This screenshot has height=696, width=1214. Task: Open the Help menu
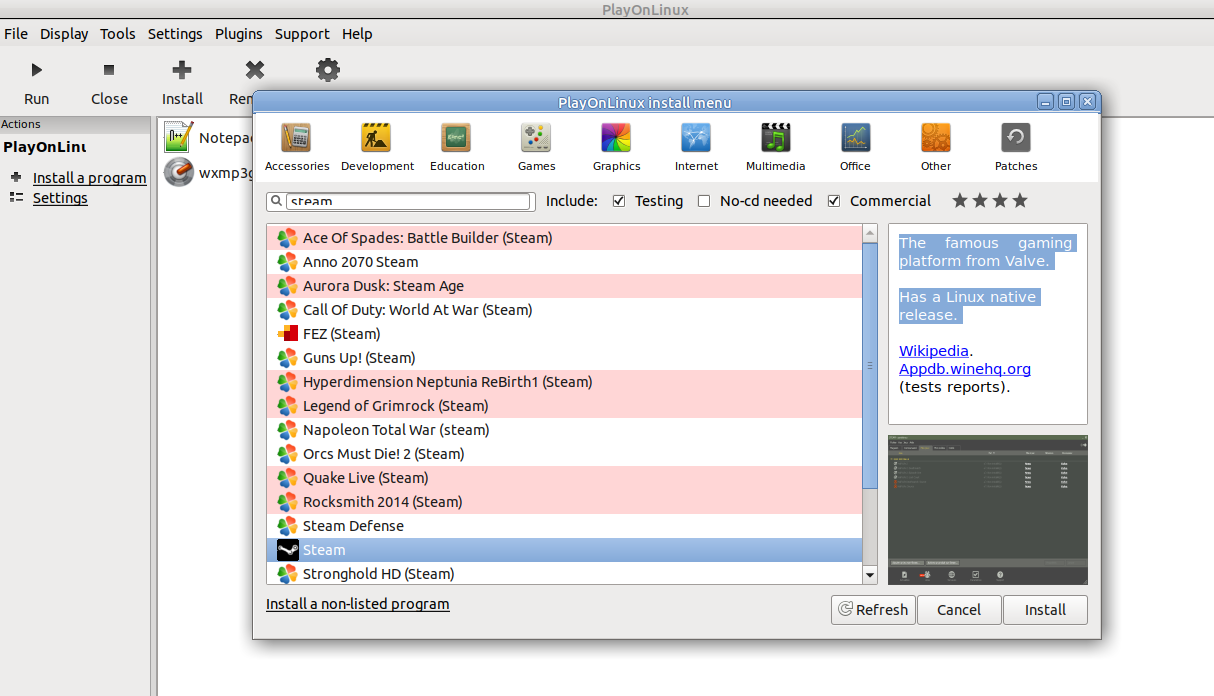pyautogui.click(x=357, y=34)
